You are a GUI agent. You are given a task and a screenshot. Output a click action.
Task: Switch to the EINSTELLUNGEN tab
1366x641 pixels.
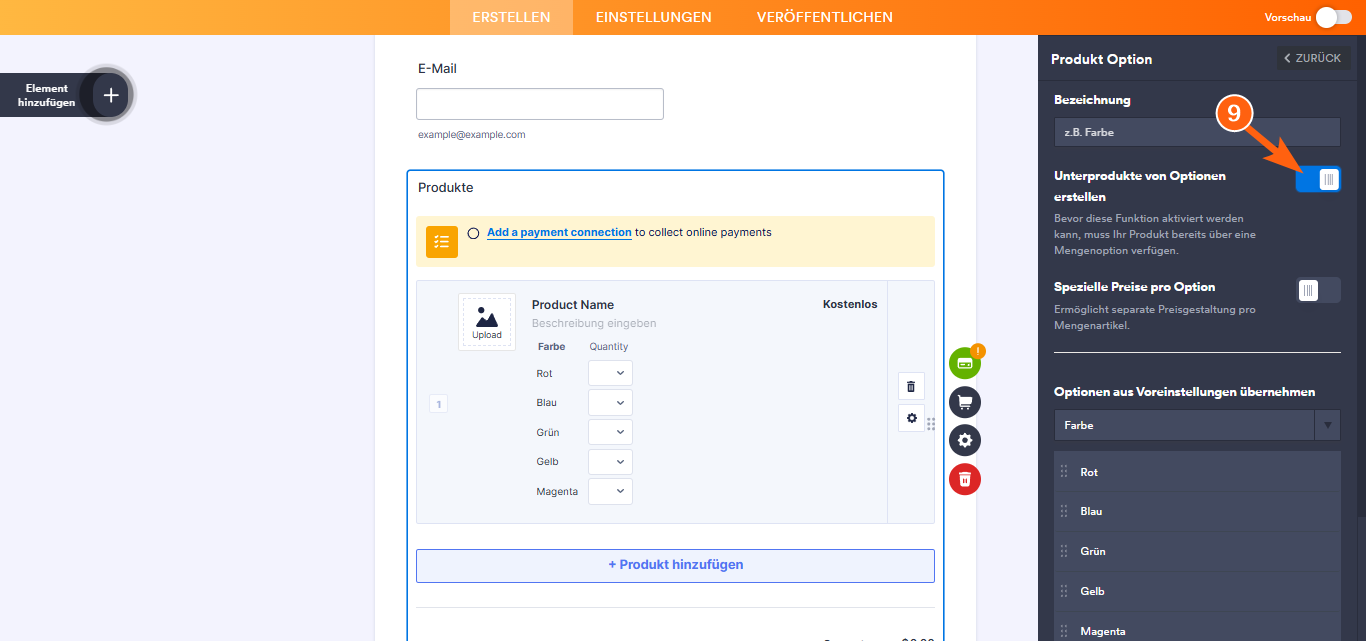pos(654,17)
